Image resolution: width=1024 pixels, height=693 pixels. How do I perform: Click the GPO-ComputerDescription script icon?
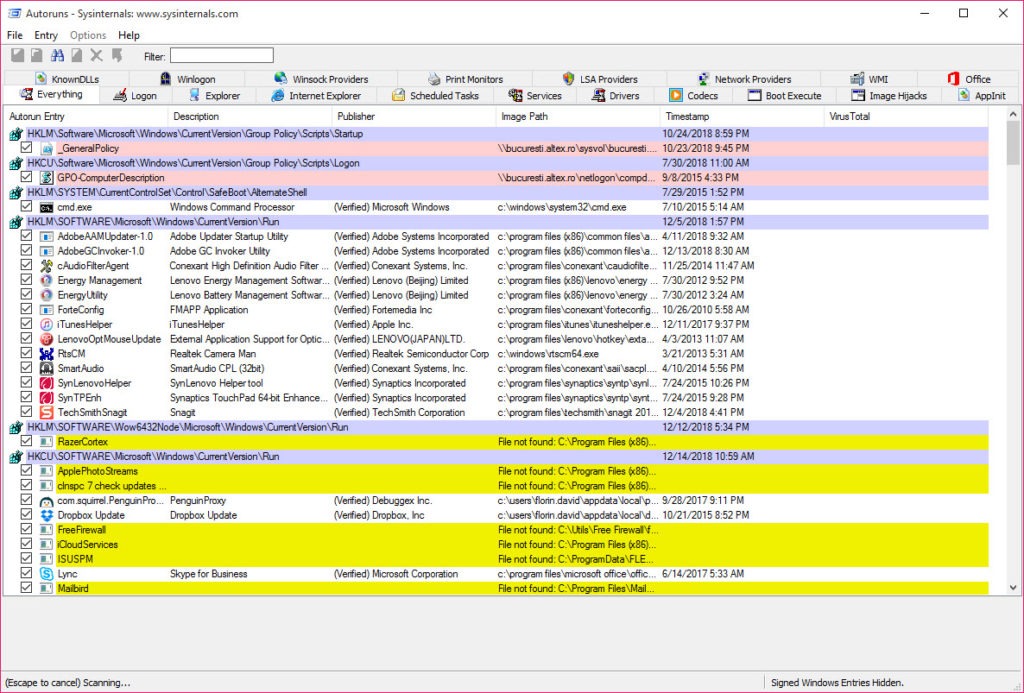pos(46,178)
